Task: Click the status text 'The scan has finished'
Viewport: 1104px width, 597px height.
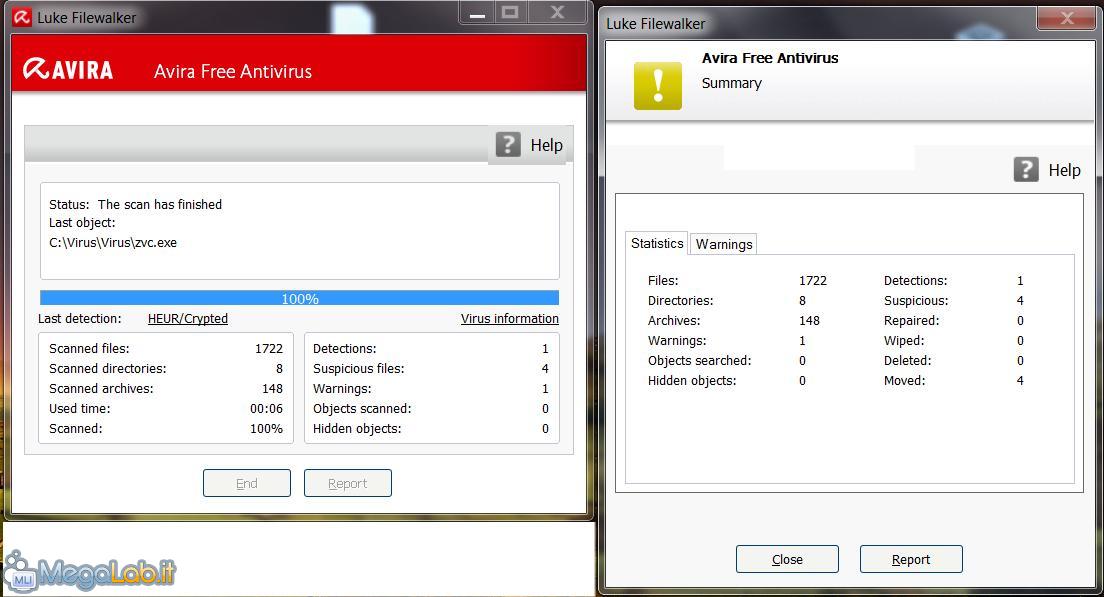Action: click(x=160, y=204)
